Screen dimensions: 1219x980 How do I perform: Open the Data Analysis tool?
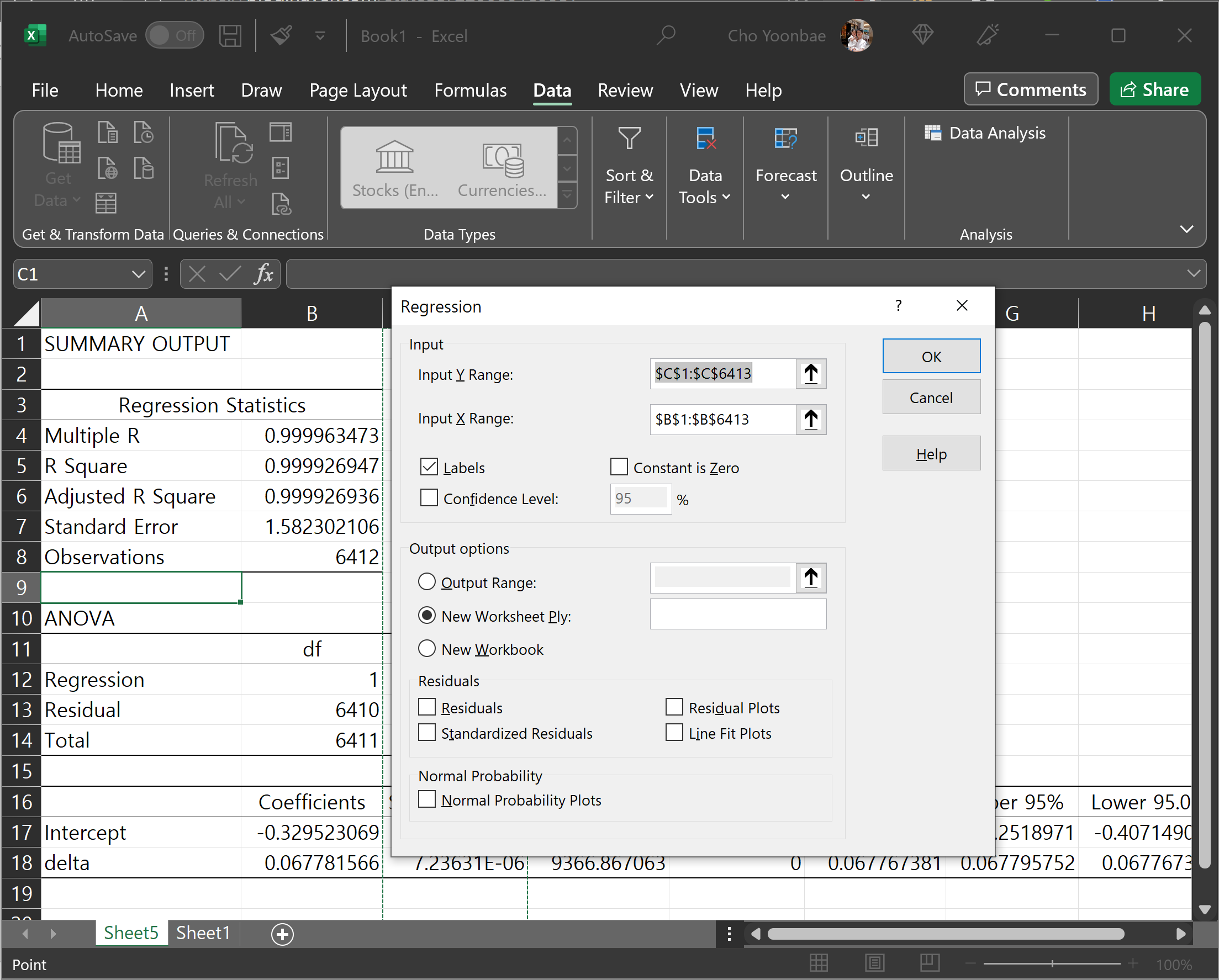click(986, 133)
